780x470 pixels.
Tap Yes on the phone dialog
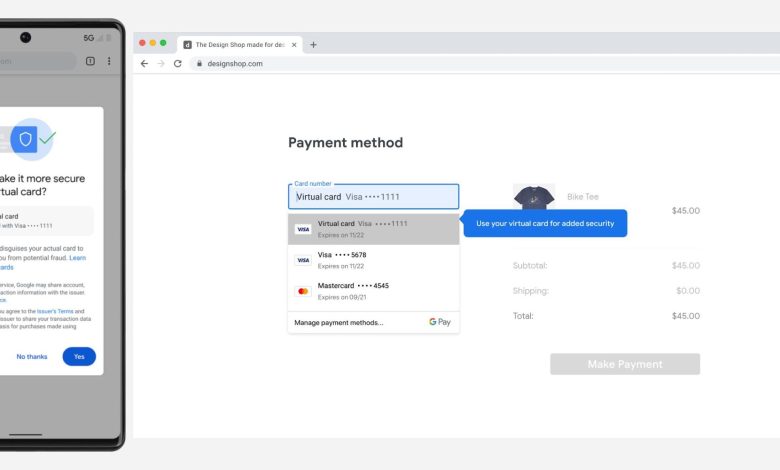click(x=79, y=356)
